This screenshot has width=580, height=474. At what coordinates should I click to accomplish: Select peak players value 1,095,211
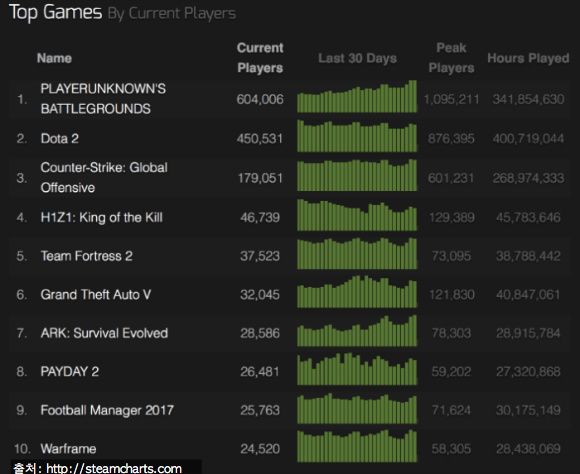[x=451, y=99]
